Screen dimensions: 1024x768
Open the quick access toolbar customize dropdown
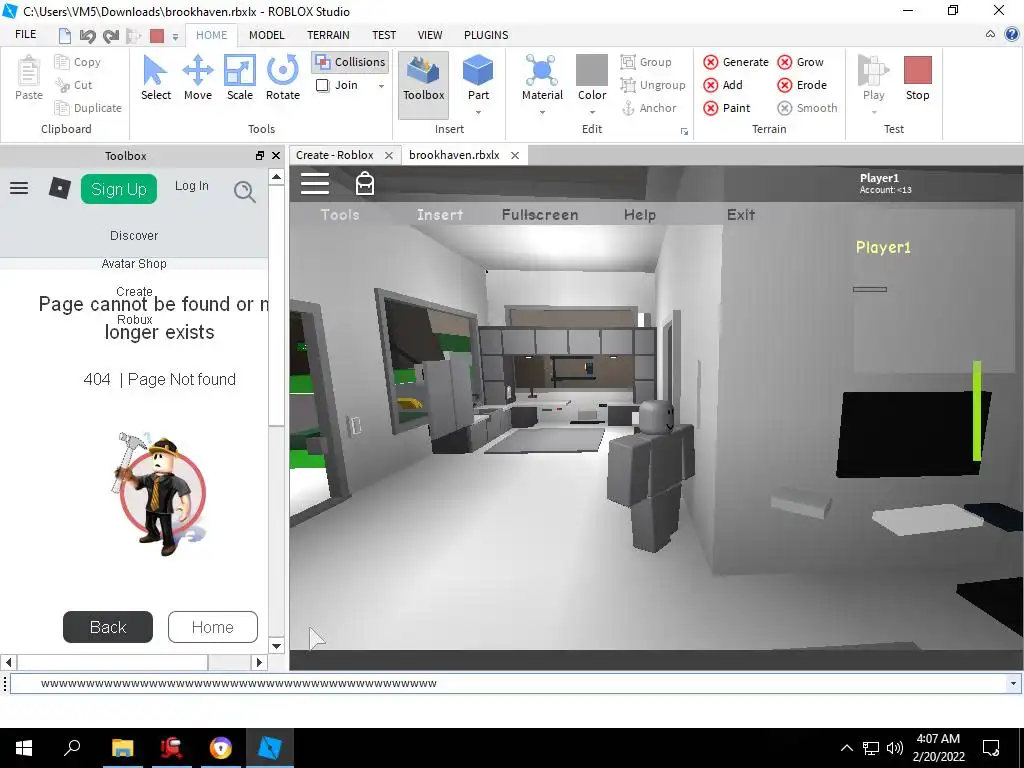(175, 37)
